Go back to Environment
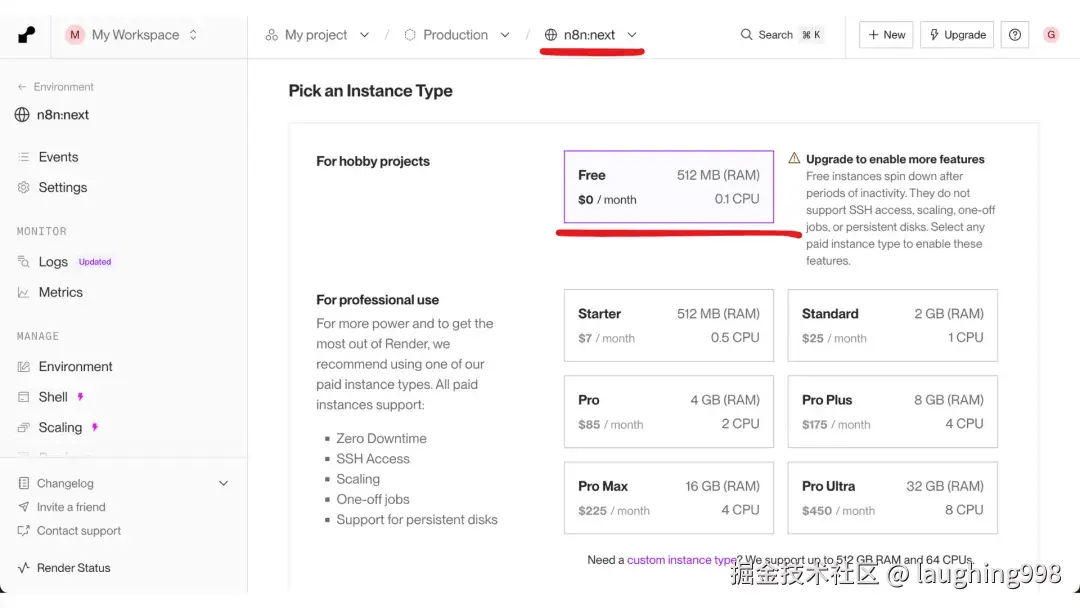 coord(55,87)
